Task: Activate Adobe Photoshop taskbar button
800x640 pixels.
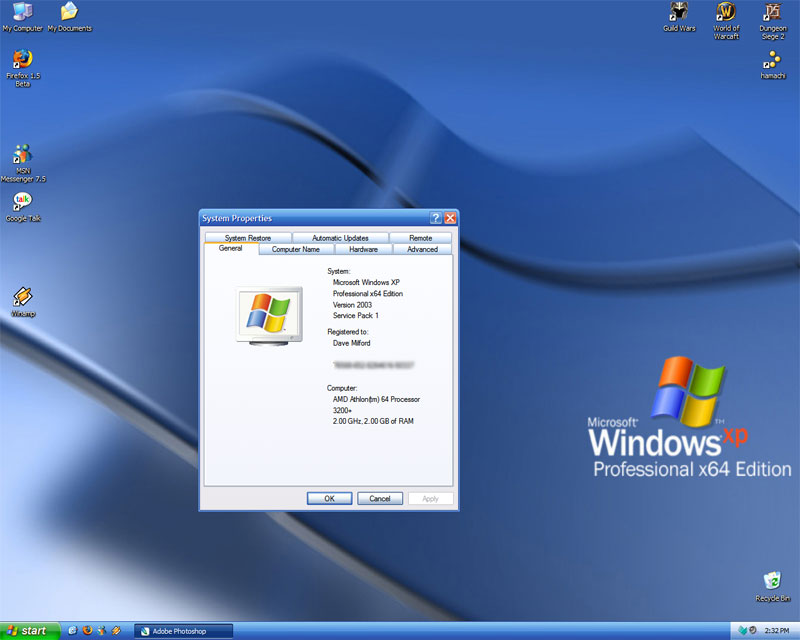Action: 183,631
